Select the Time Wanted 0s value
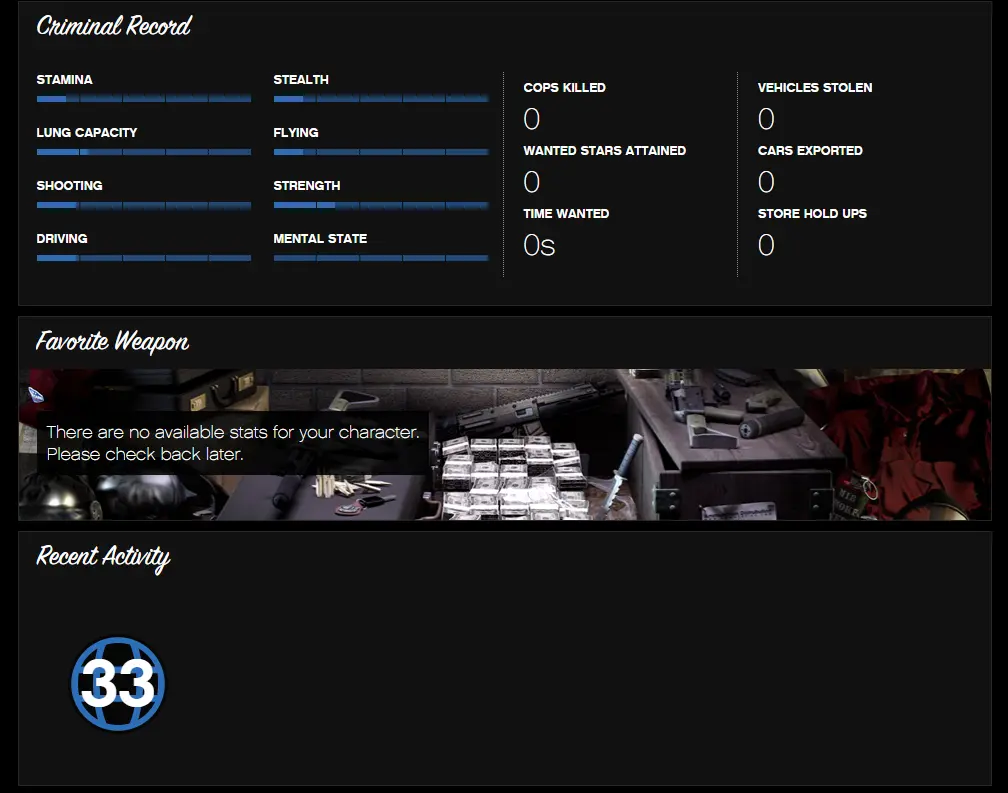This screenshot has width=1008, height=793. pyautogui.click(x=539, y=245)
